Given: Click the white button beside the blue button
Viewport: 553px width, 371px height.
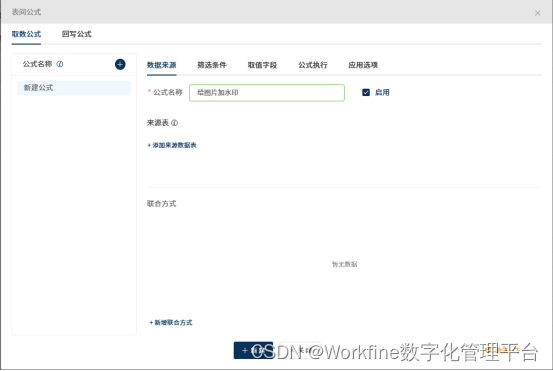Looking at the screenshot, I should 300,350.
